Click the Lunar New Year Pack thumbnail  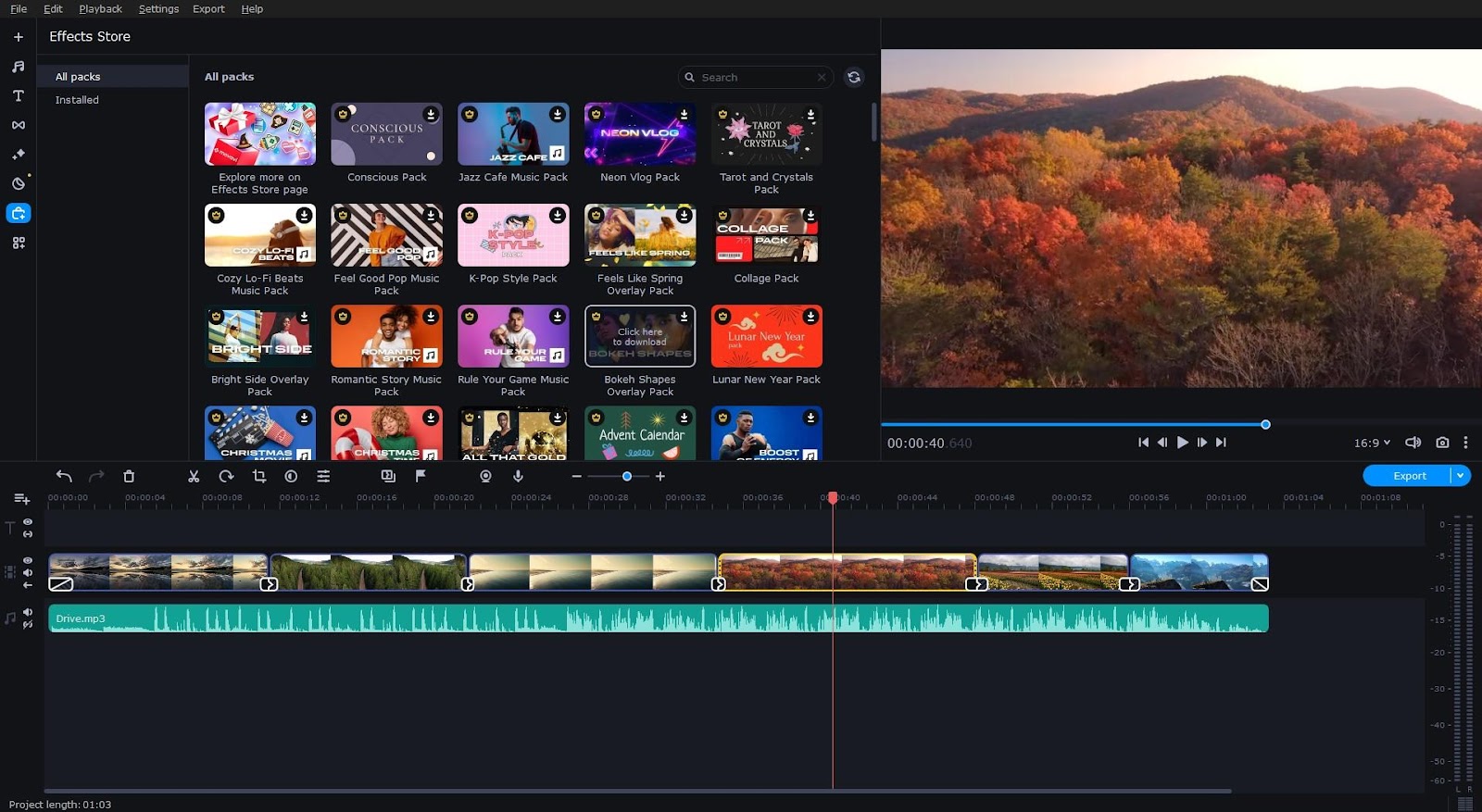click(766, 336)
